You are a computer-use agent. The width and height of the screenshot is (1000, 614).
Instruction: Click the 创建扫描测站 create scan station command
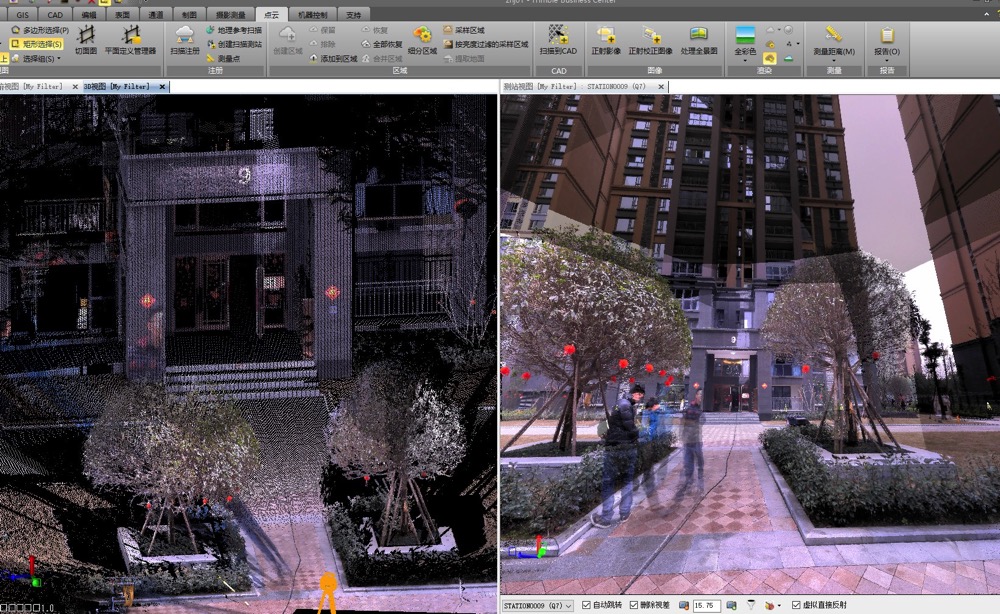pos(234,44)
